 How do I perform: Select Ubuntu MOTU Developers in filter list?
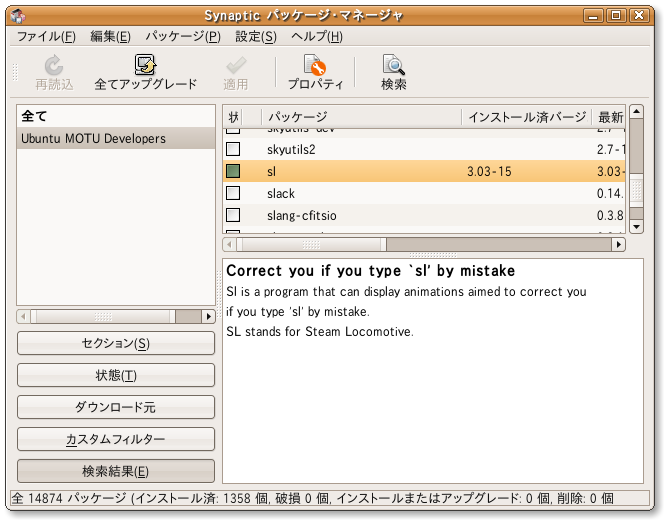[116, 138]
